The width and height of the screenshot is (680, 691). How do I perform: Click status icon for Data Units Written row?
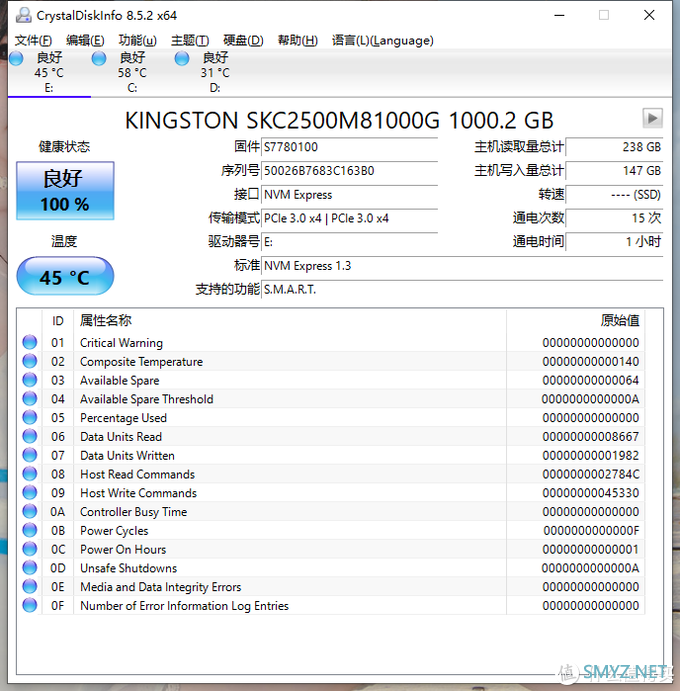click(30, 455)
